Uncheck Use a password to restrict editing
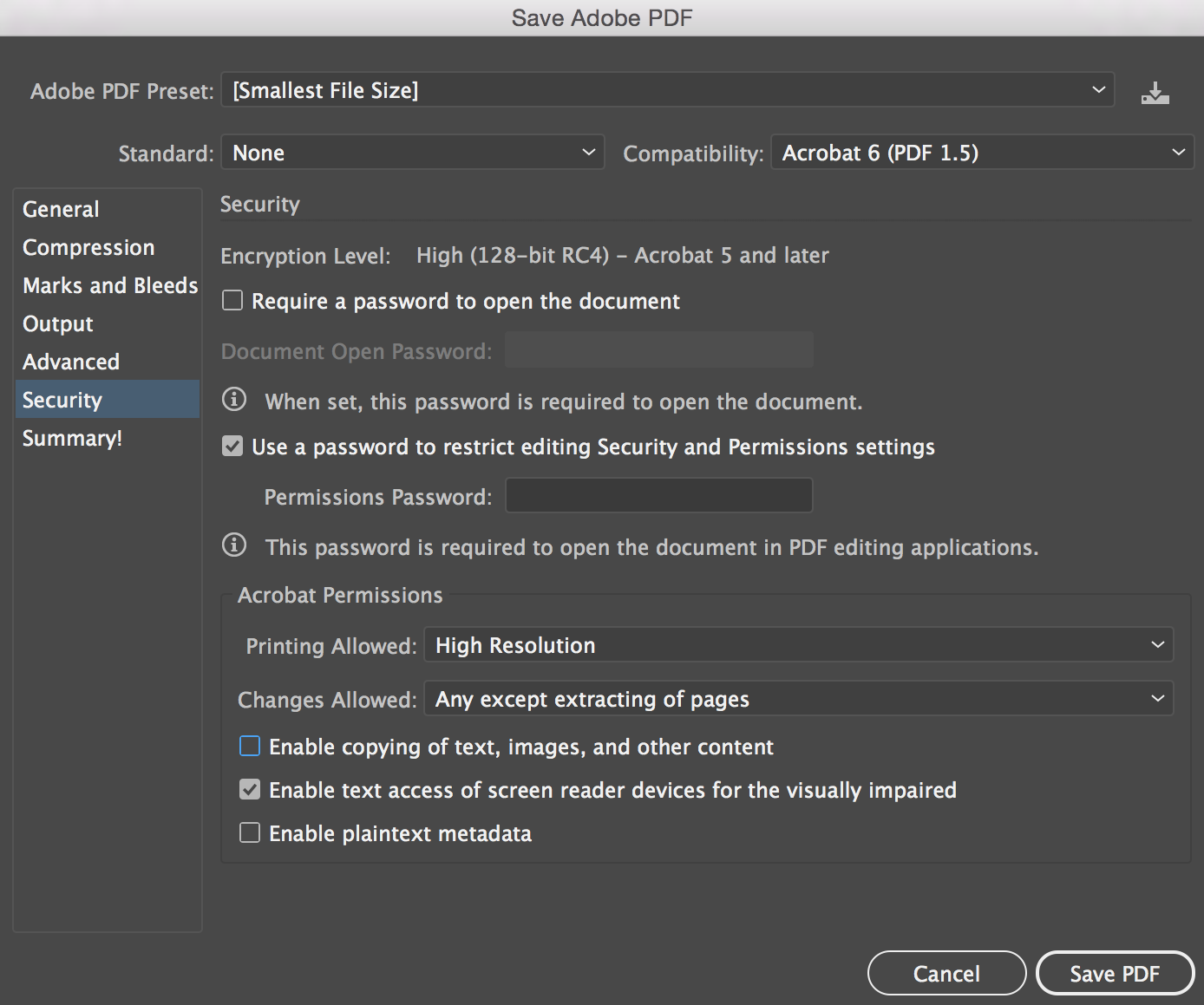 click(x=232, y=446)
